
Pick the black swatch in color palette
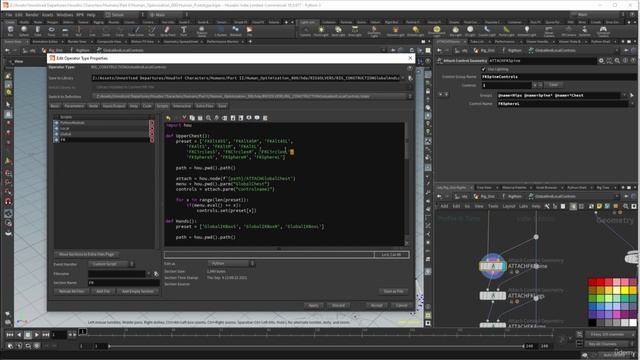click(x=592, y=323)
